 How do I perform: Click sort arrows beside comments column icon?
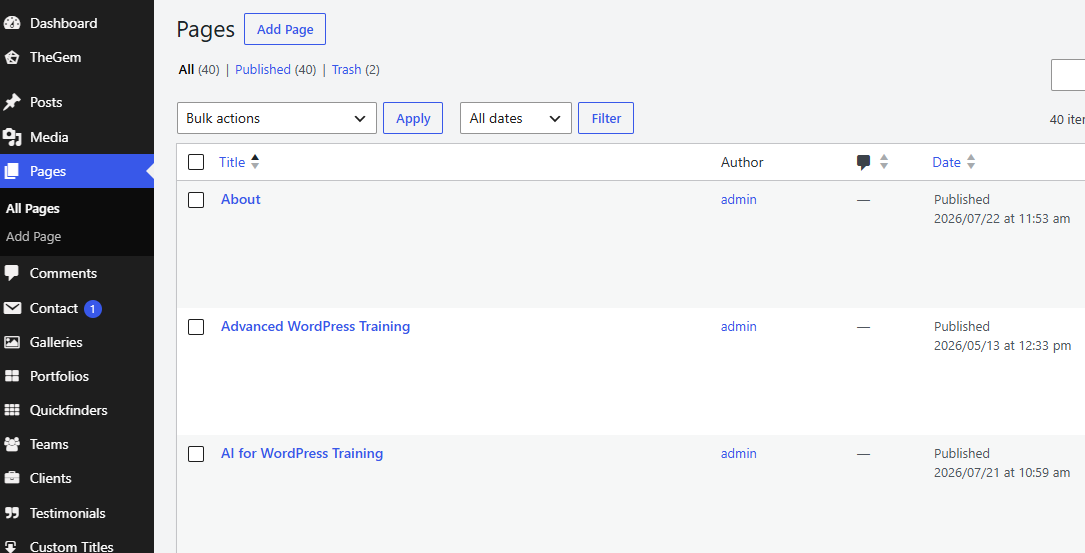click(x=884, y=162)
